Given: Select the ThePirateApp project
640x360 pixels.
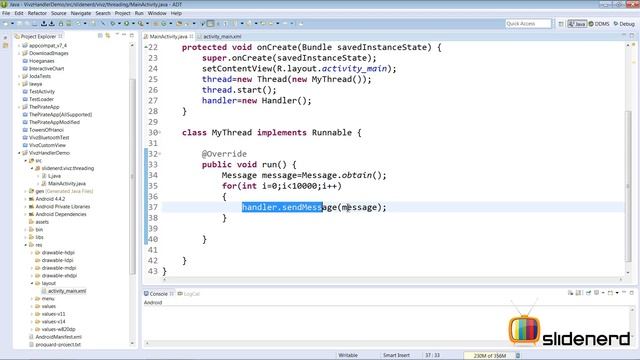Looking at the screenshot, I should pos(44,107).
